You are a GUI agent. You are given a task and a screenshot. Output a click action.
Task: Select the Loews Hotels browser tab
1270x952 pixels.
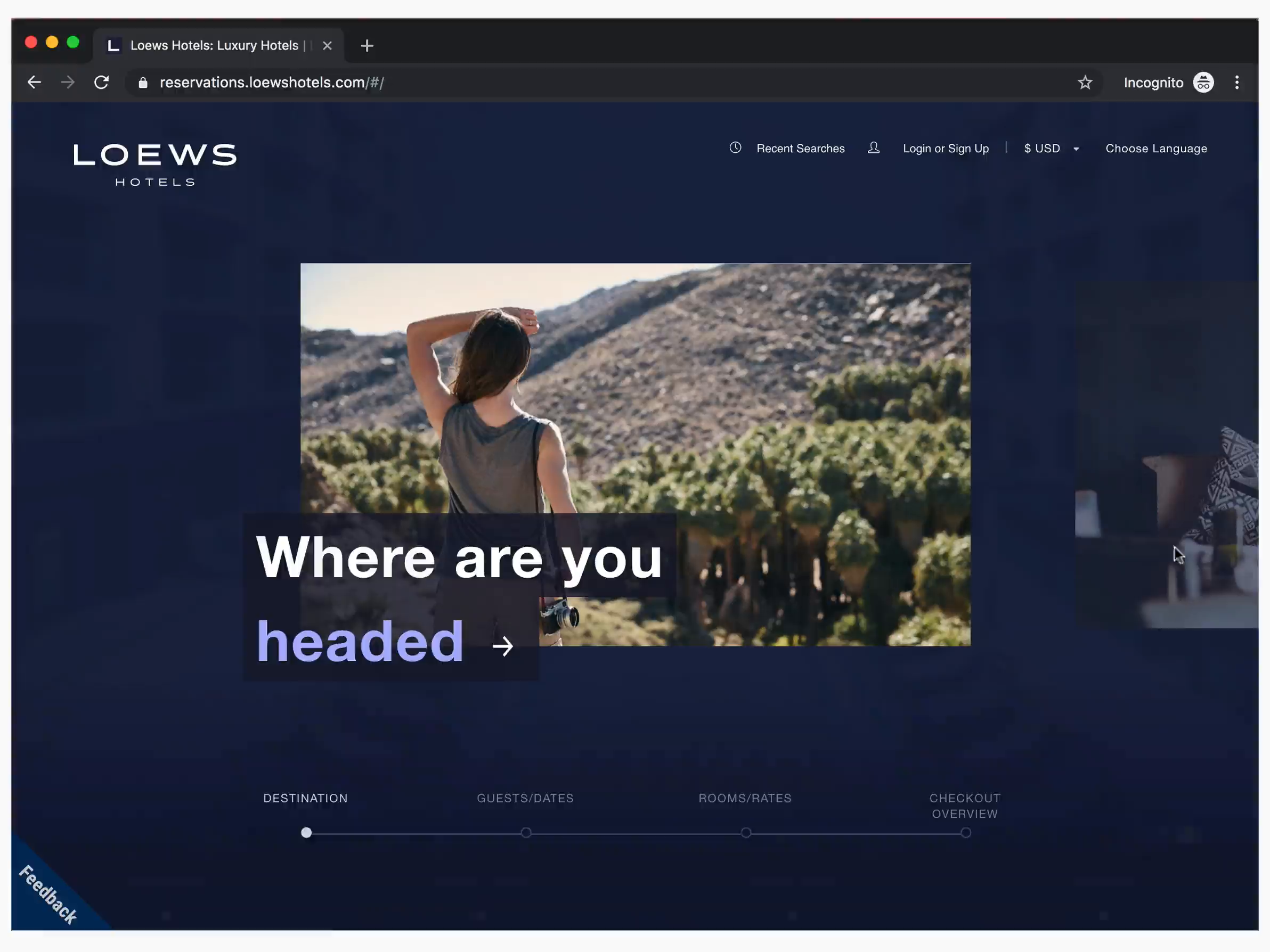[x=214, y=46]
